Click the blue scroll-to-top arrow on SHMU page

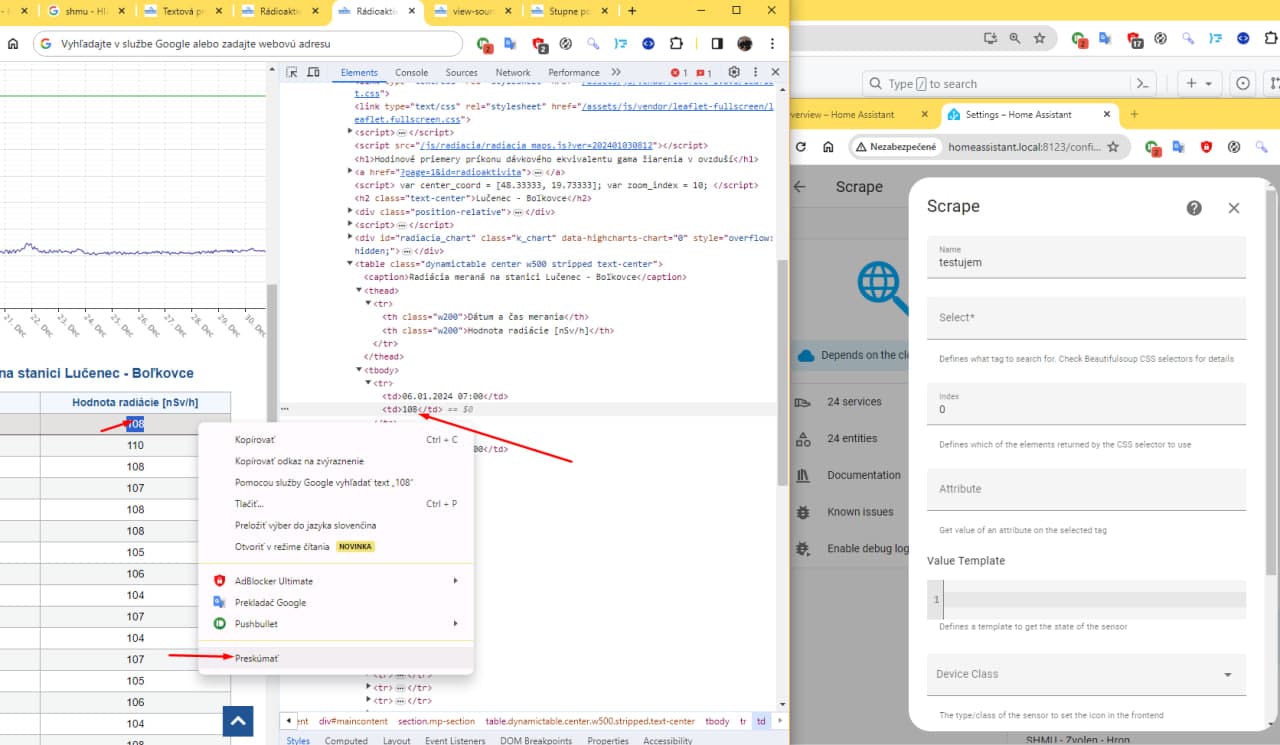237,720
